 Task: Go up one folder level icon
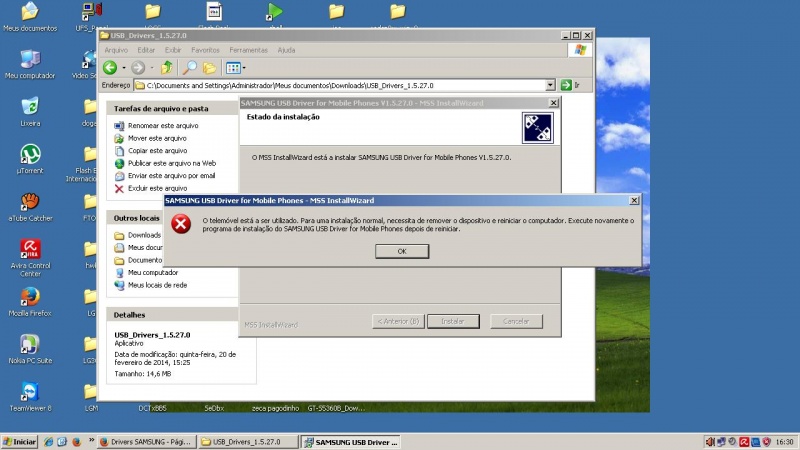166,67
